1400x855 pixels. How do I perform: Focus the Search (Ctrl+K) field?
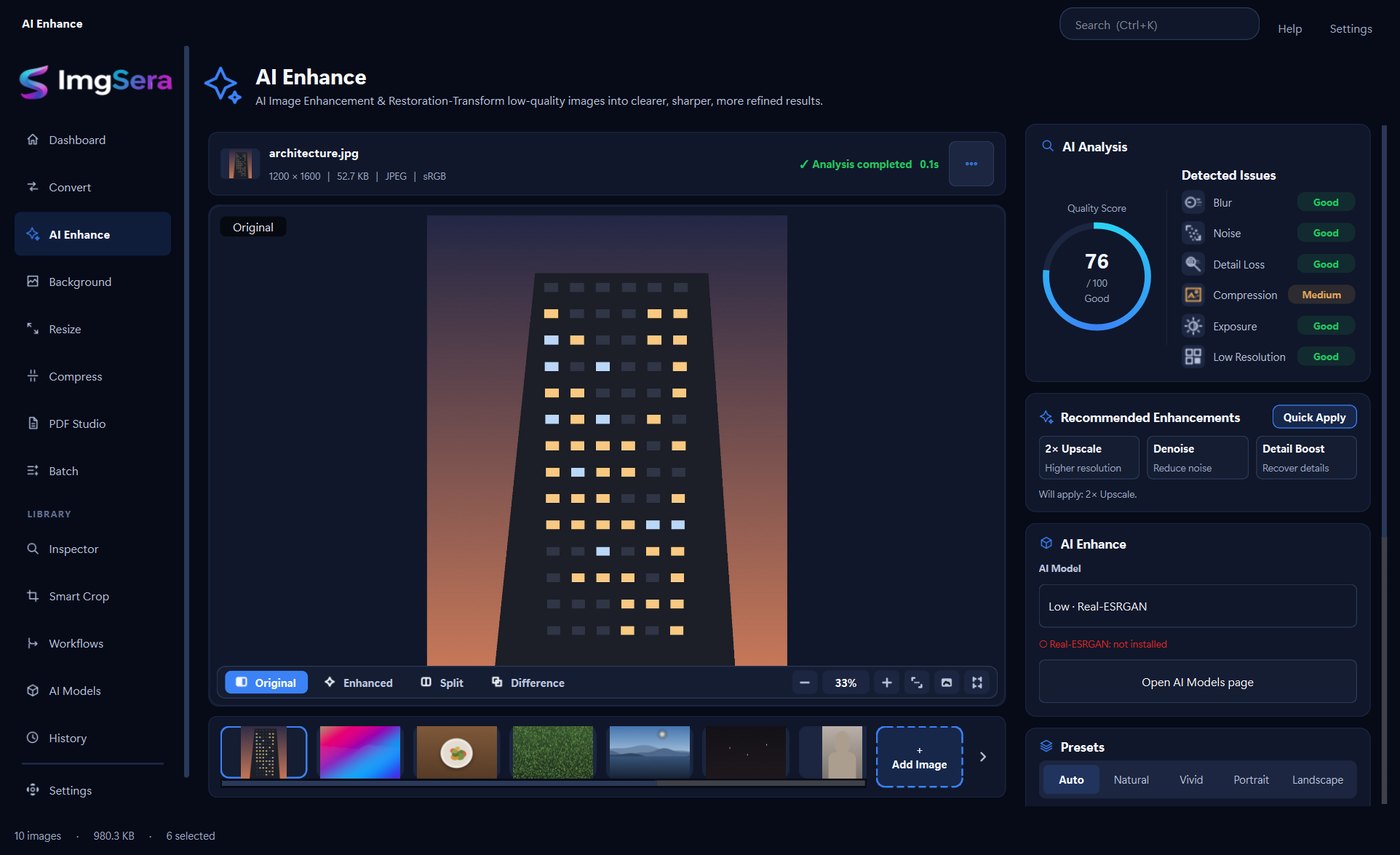(x=1159, y=24)
